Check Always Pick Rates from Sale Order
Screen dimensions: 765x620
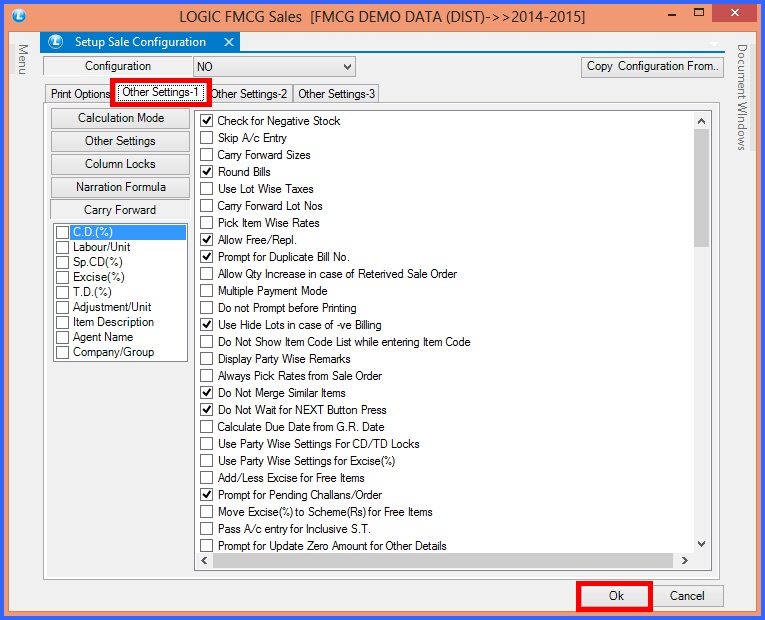[207, 376]
